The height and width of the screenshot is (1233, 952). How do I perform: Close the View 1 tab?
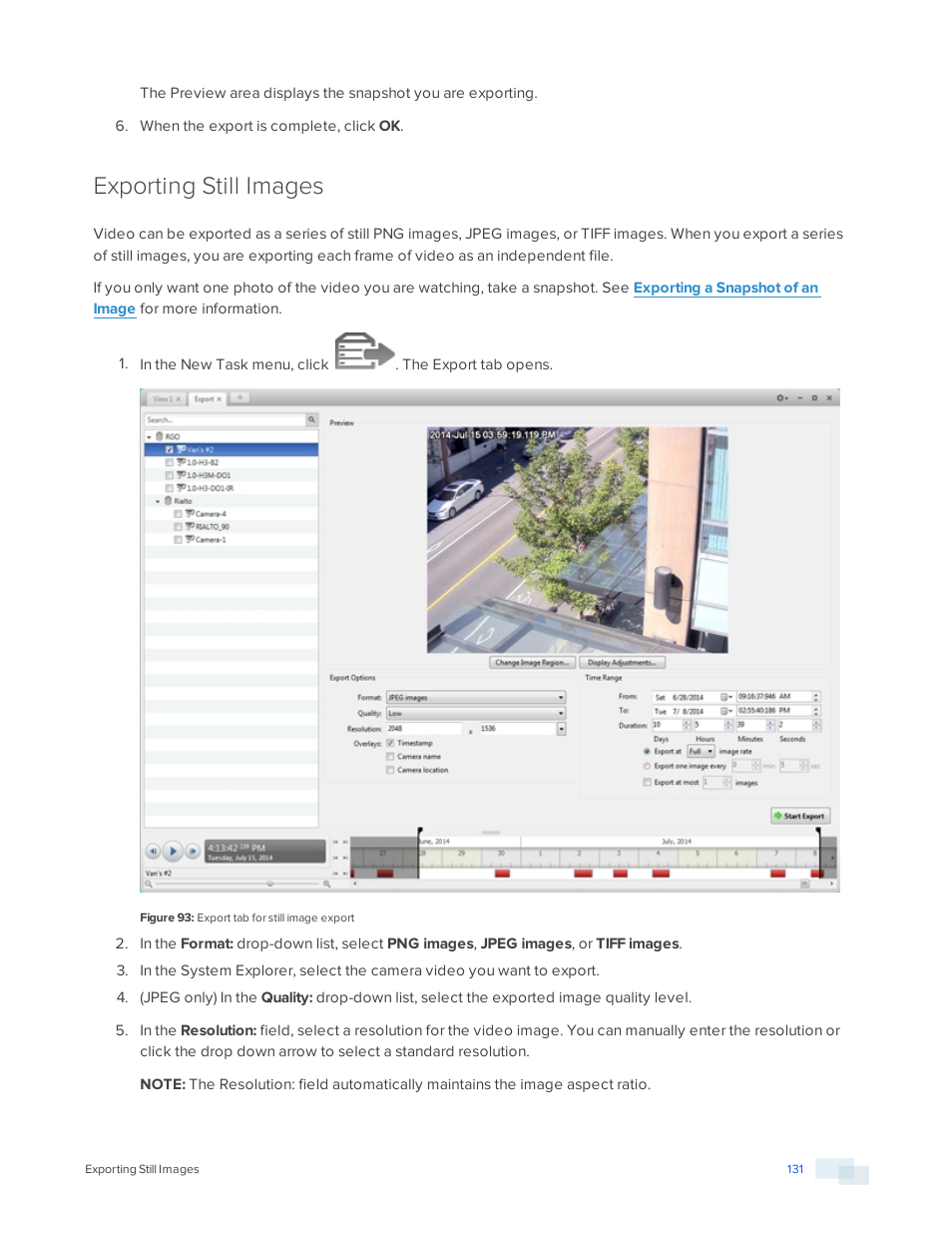179,398
